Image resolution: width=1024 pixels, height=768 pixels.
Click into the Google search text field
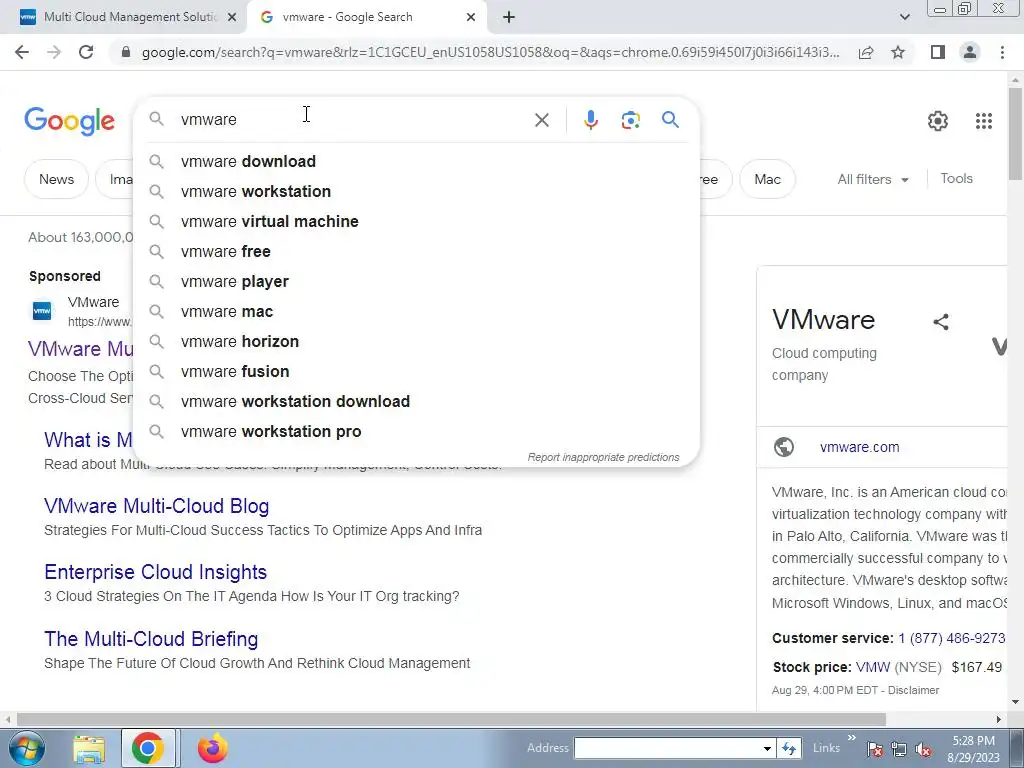point(353,120)
